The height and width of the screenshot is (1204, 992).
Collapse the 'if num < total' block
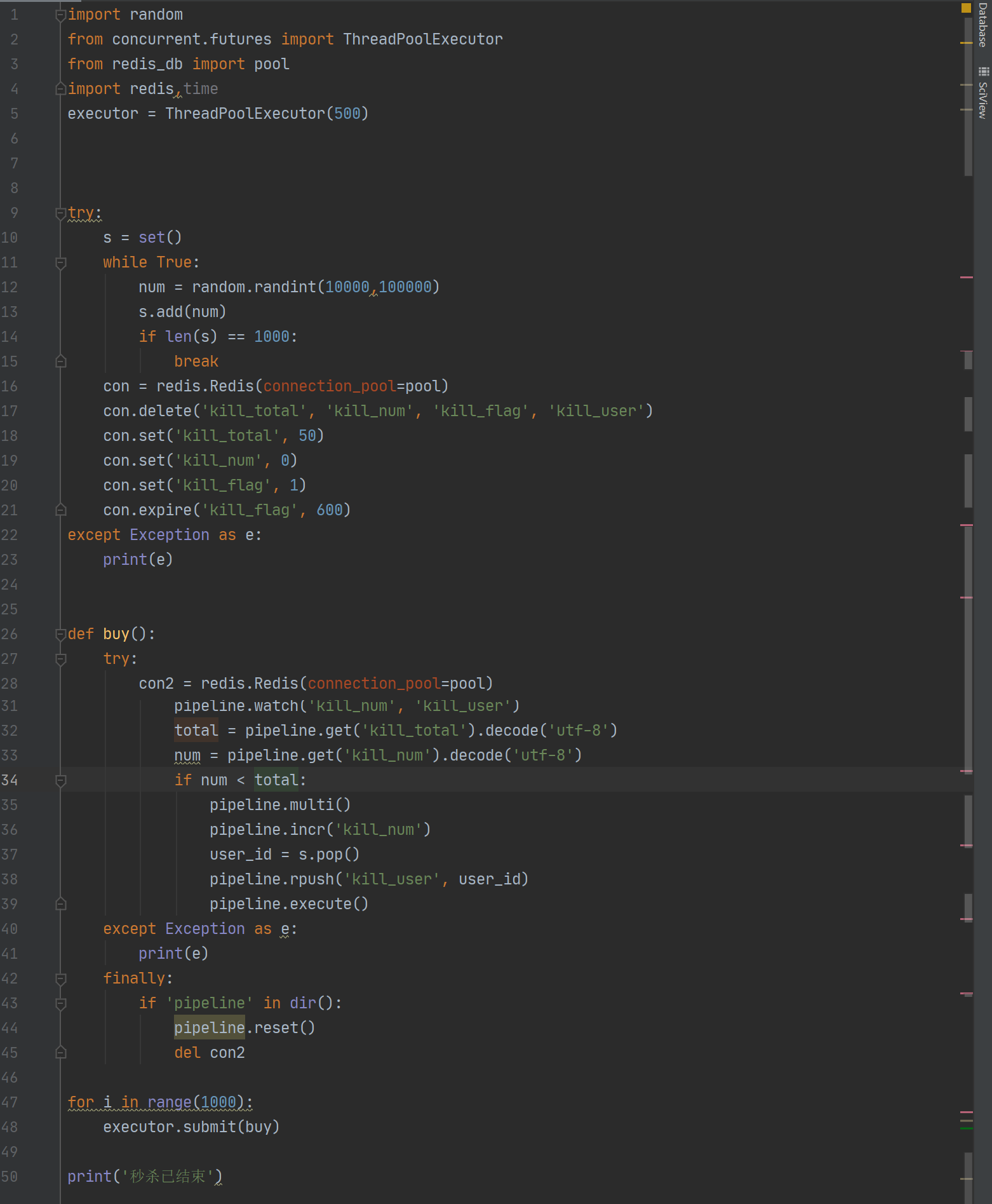coord(60,780)
